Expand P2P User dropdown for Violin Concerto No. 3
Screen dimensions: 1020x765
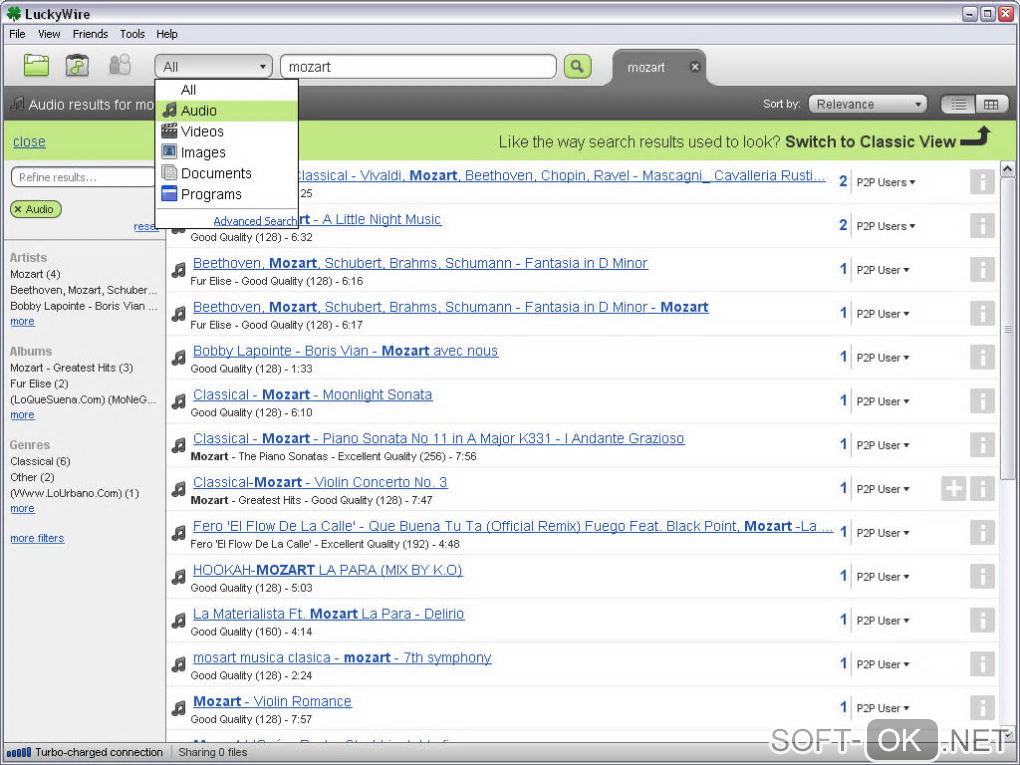pos(883,489)
